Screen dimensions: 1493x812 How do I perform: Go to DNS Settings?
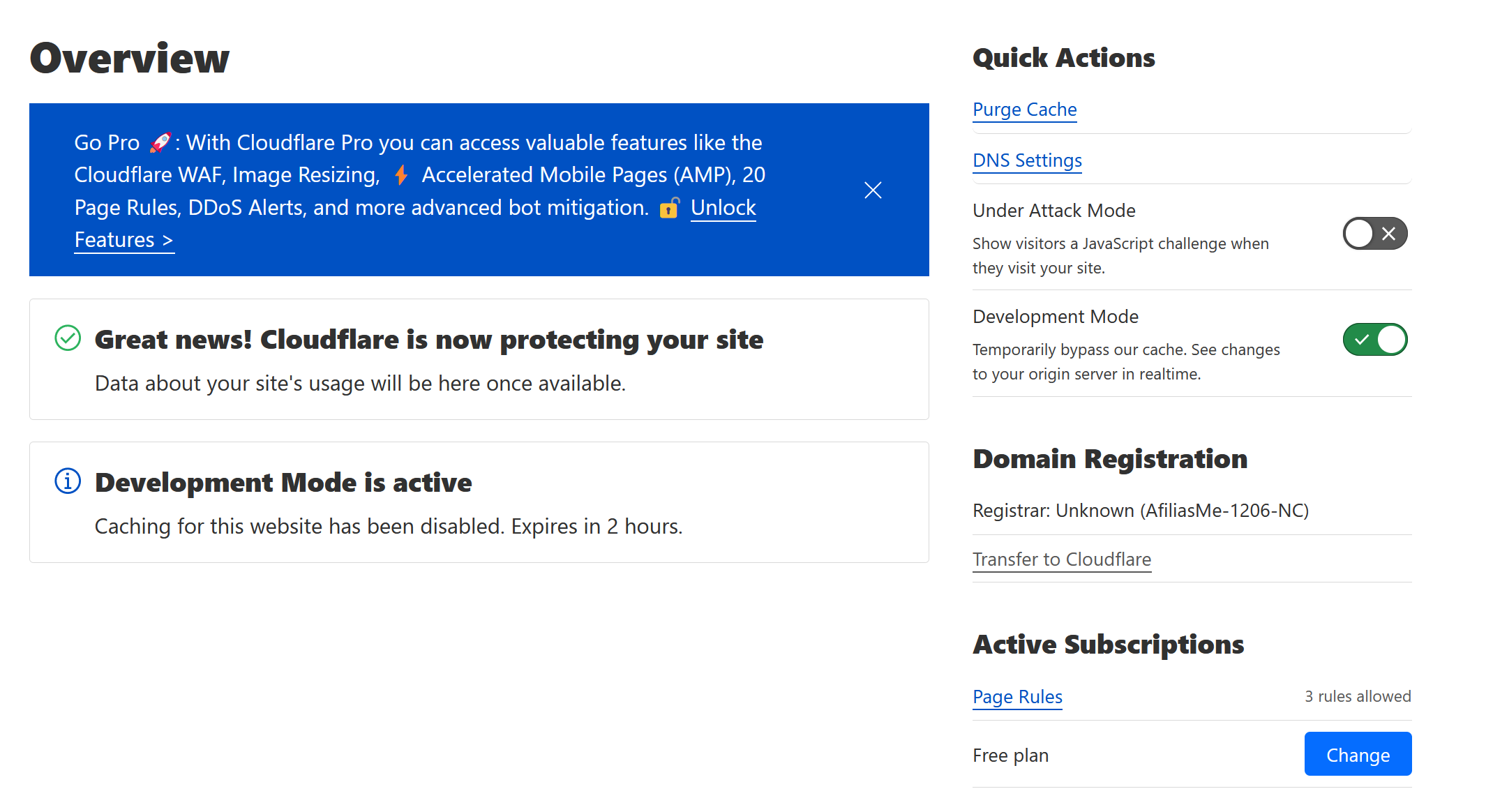coord(1027,160)
